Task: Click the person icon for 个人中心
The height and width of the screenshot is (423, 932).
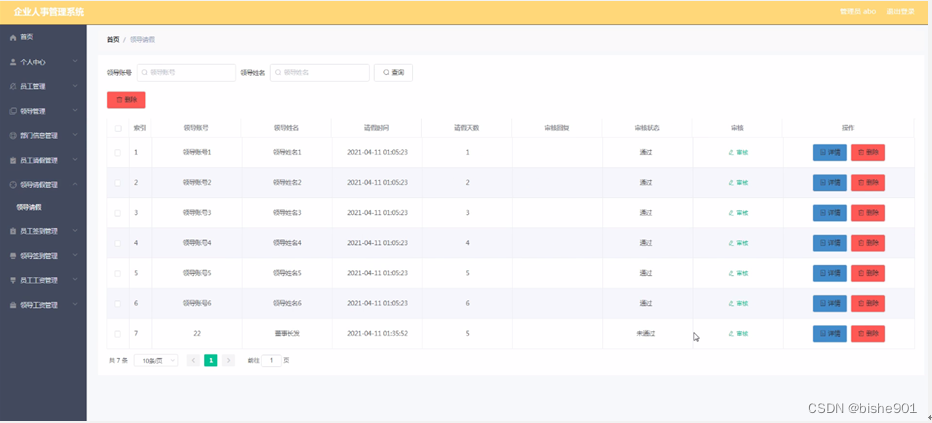Action: [13, 62]
